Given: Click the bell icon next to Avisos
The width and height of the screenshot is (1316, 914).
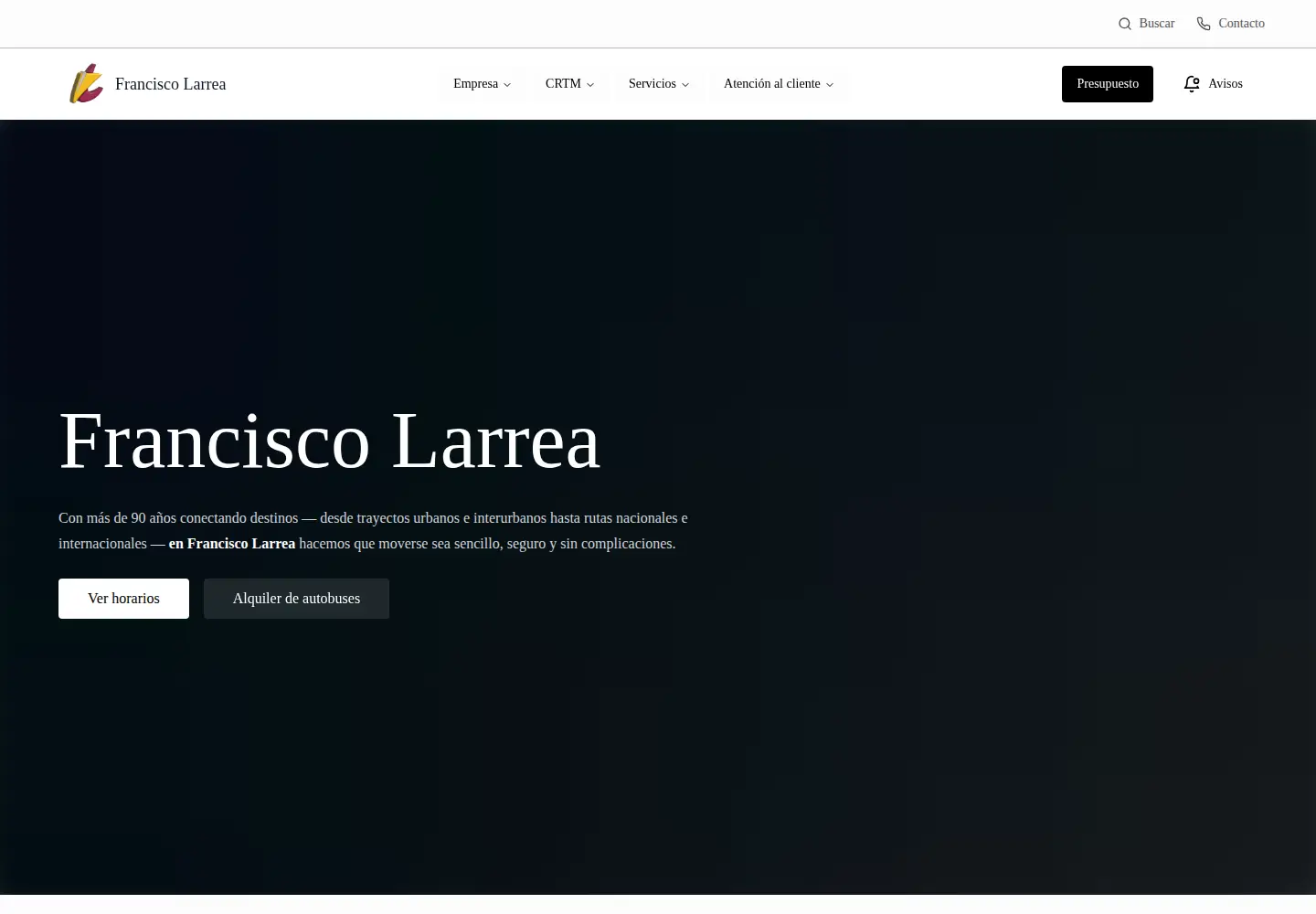Looking at the screenshot, I should pos(1192,84).
